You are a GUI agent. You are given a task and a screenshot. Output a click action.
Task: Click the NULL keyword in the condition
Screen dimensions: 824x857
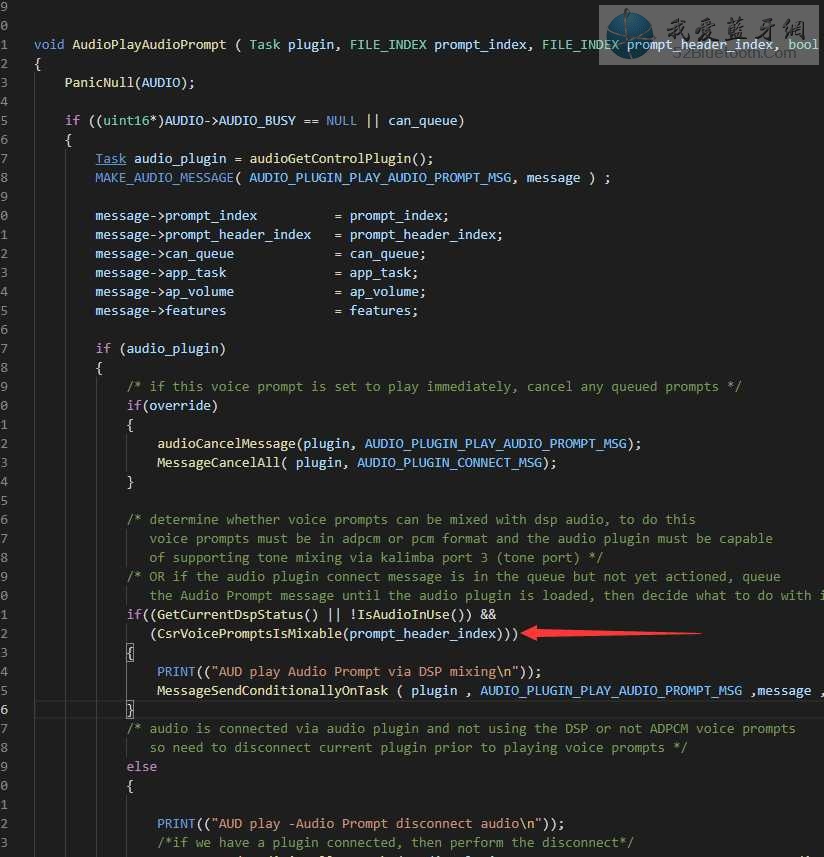point(341,121)
